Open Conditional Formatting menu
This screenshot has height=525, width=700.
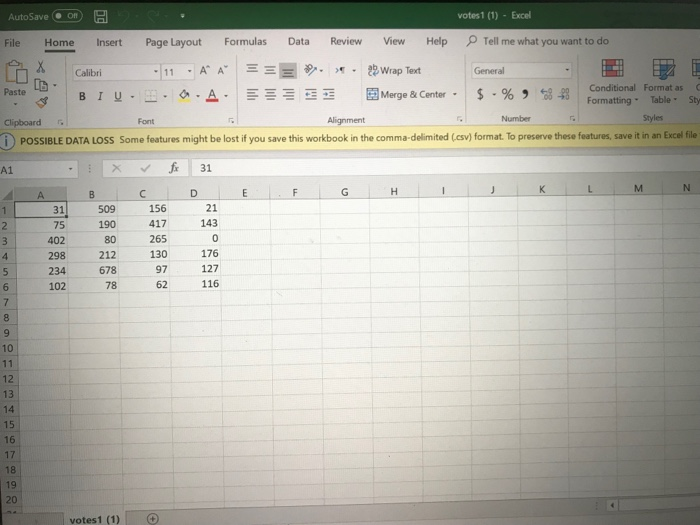tap(612, 82)
